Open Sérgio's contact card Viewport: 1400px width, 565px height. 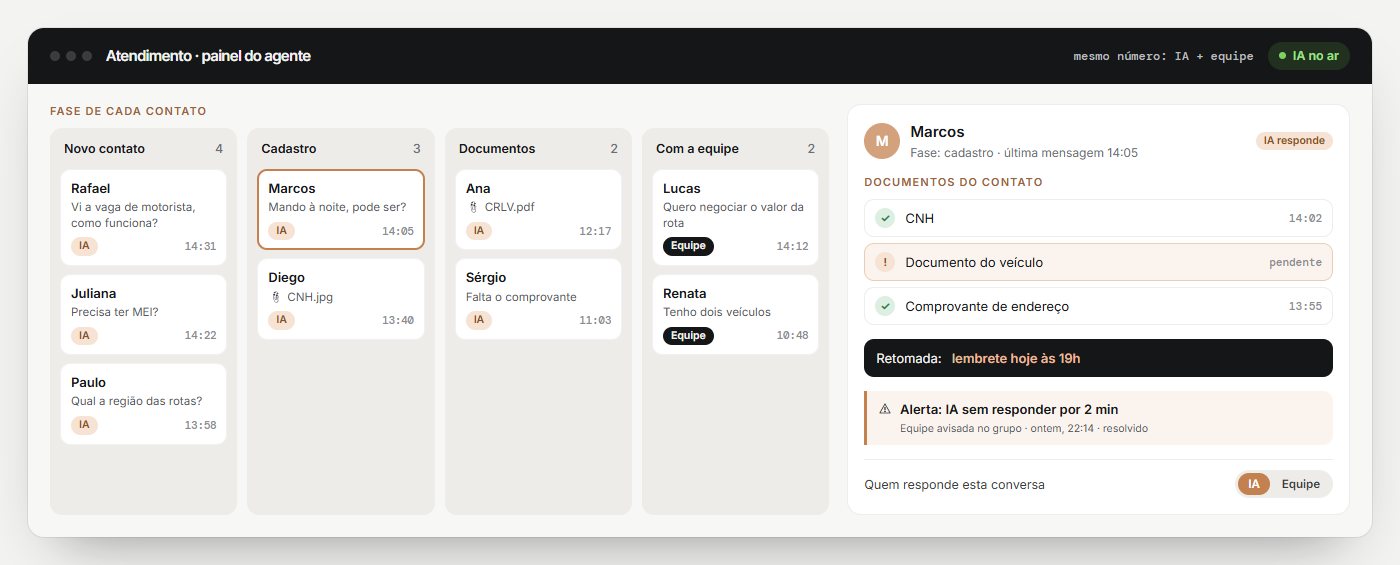tap(538, 299)
